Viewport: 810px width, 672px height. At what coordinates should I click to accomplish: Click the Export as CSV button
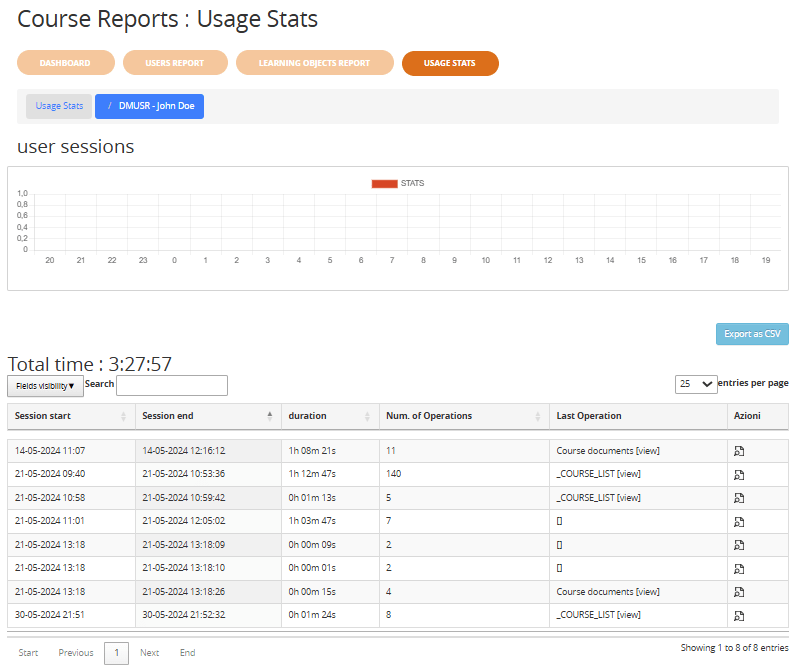tap(752, 334)
